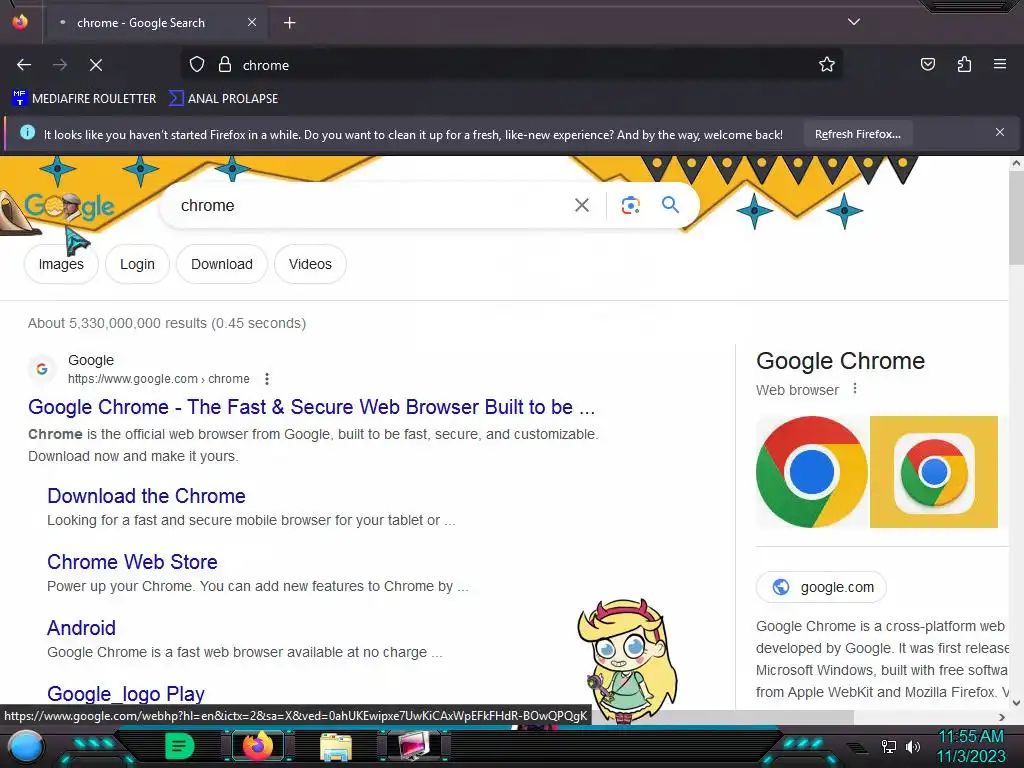This screenshot has width=1024, height=768.
Task: Open the Chrome Web Store sitelink
Action: 132,562
